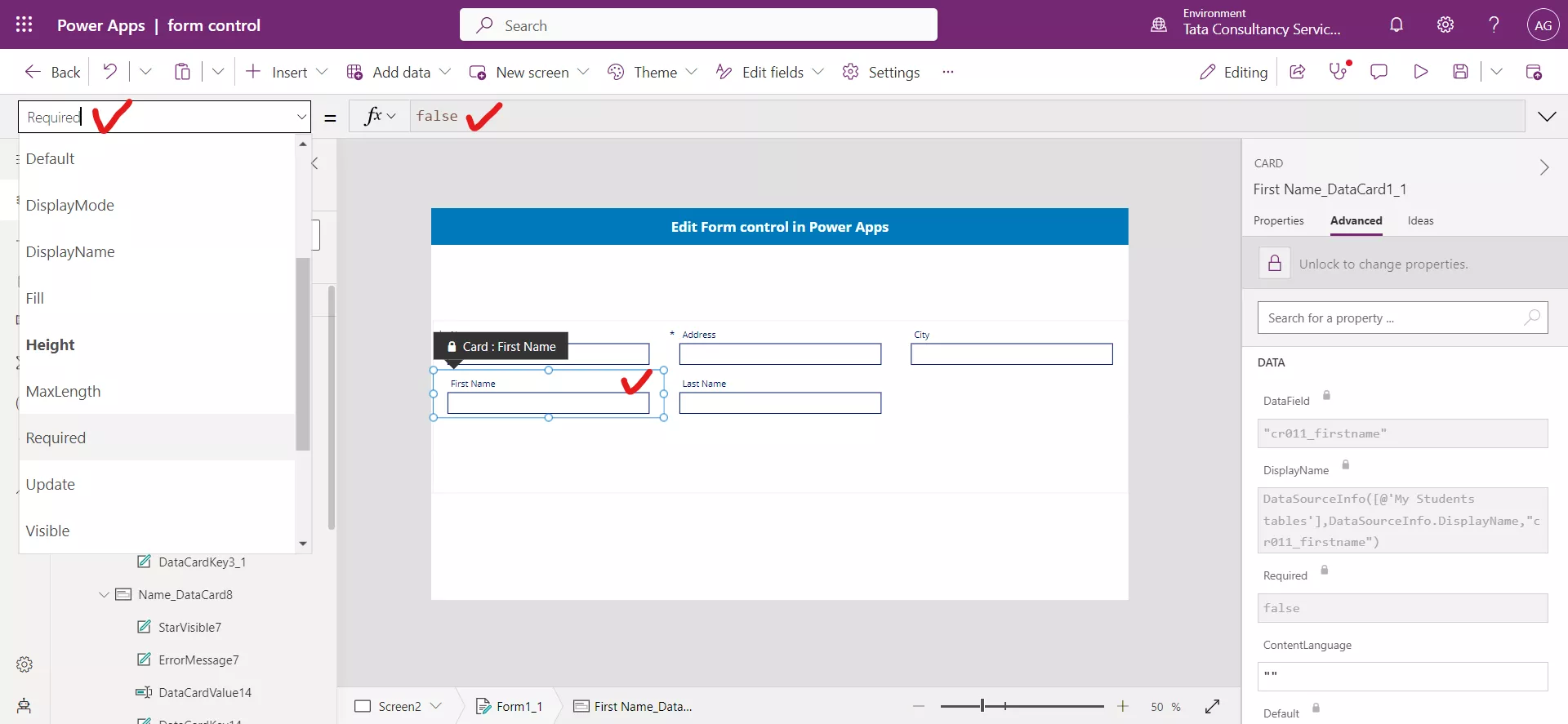Click Edit fields button
This screenshot has width=1568, height=724.
point(769,72)
